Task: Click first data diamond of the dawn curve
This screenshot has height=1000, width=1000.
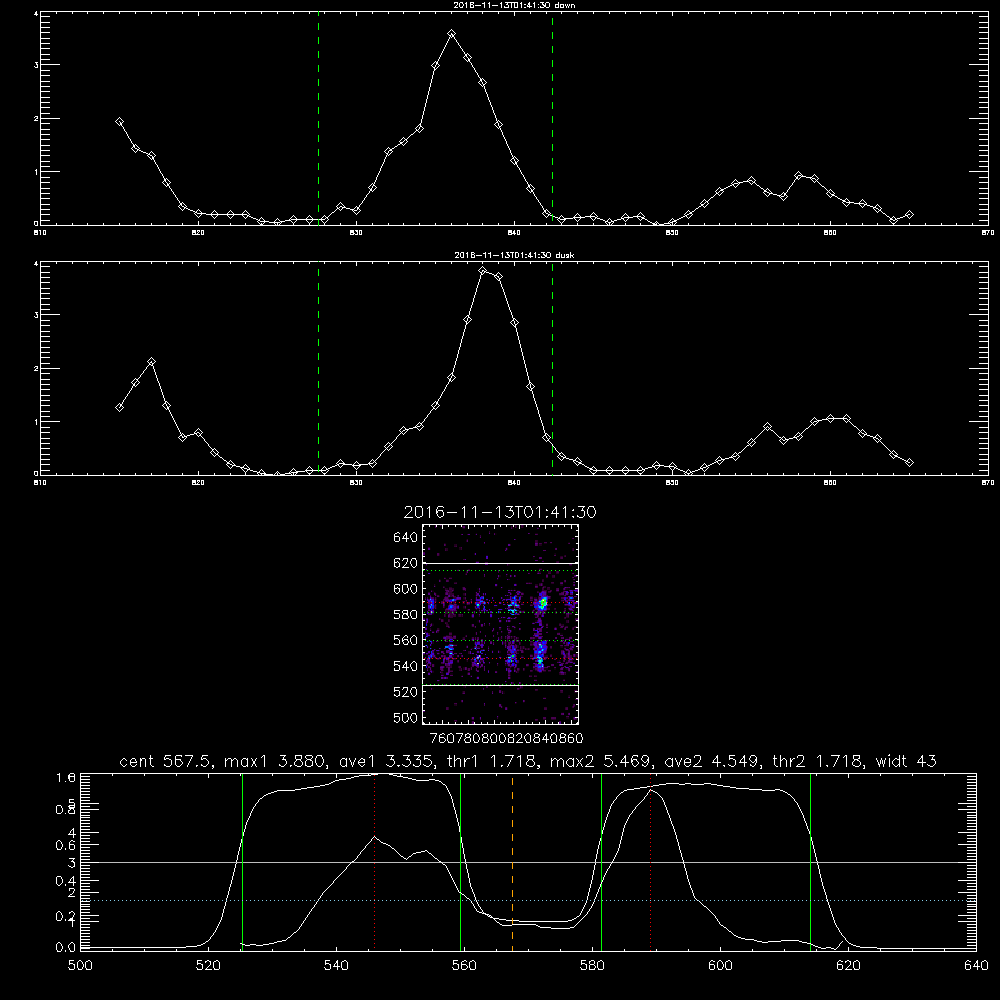Action: [119, 122]
